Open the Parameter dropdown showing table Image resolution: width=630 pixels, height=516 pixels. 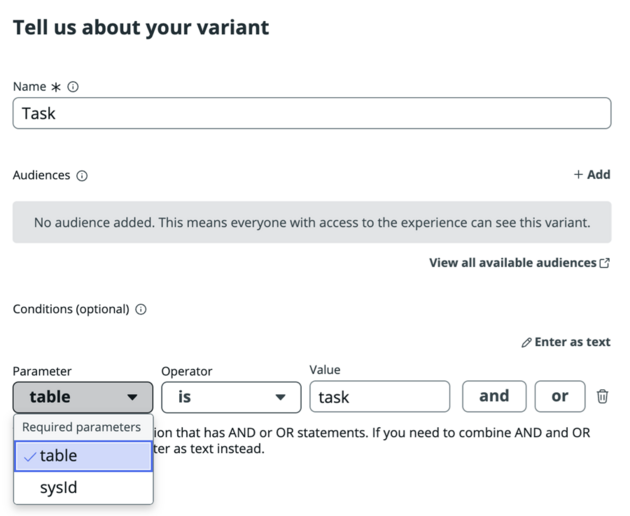point(83,397)
